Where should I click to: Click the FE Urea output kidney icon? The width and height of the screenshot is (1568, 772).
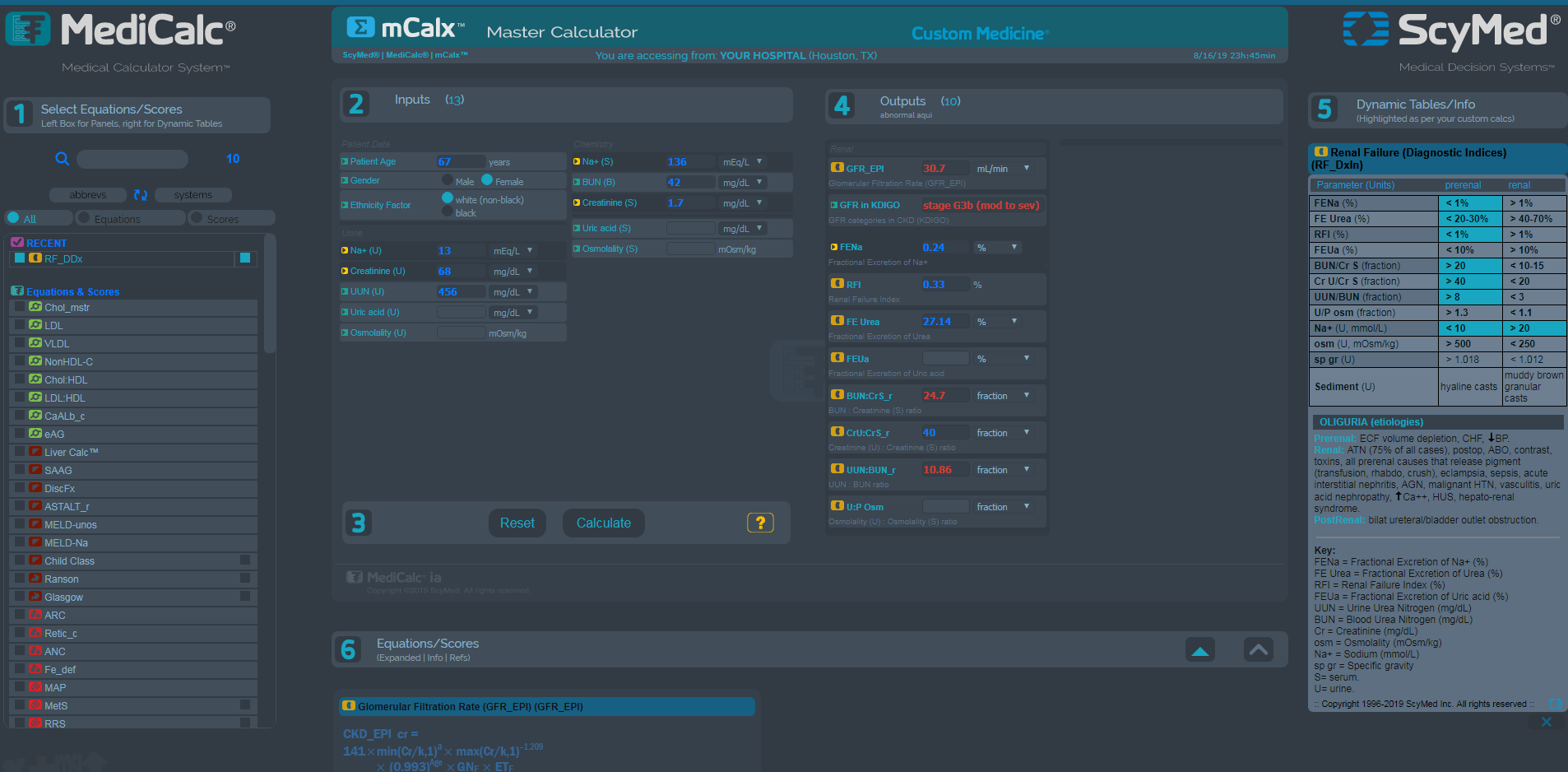click(x=837, y=321)
